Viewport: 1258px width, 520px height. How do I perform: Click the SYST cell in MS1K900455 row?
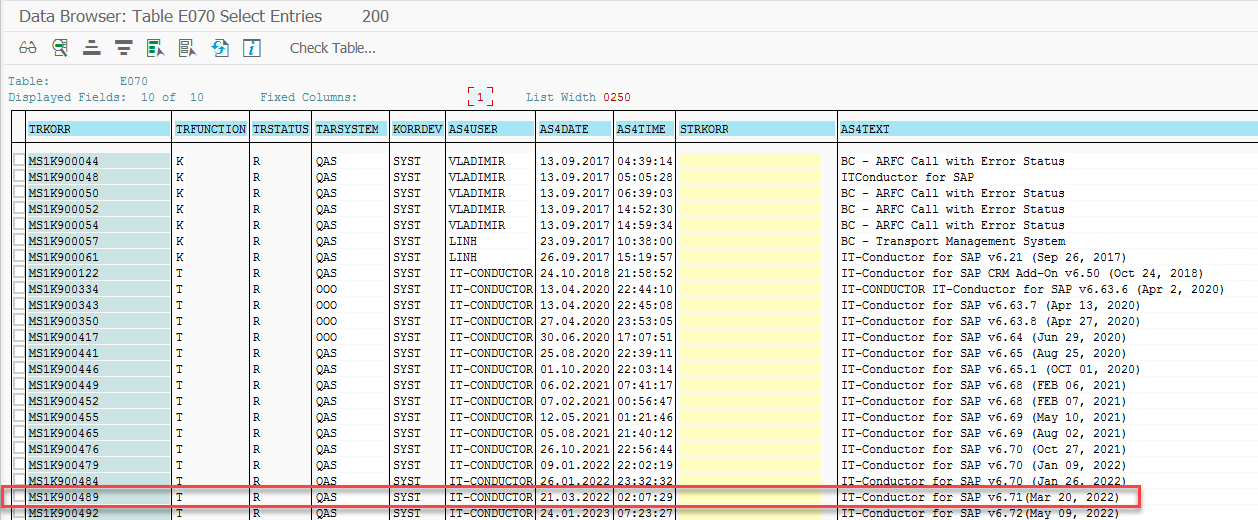407,417
